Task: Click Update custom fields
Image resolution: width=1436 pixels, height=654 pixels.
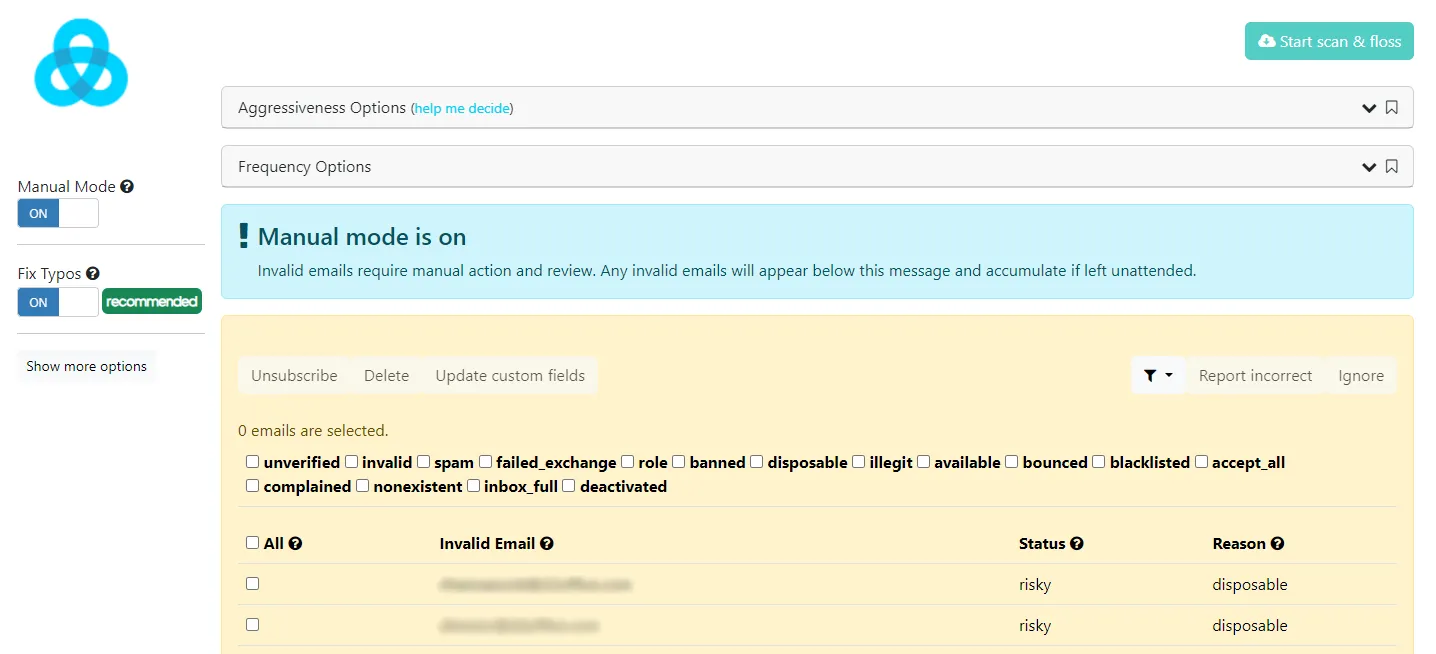Action: tap(510, 376)
